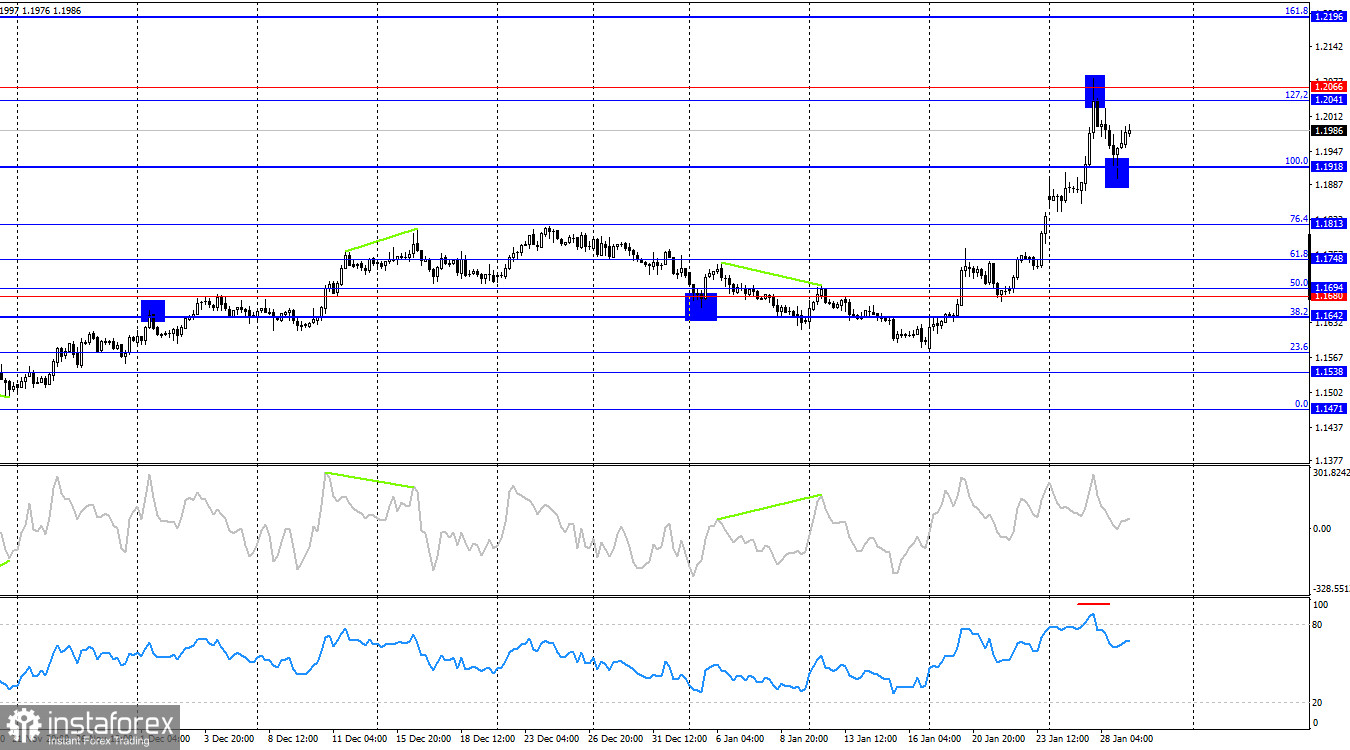This screenshot has height=750, width=1350.
Task: Click the 301.8242 oscillator scale value
Action: [1330, 473]
